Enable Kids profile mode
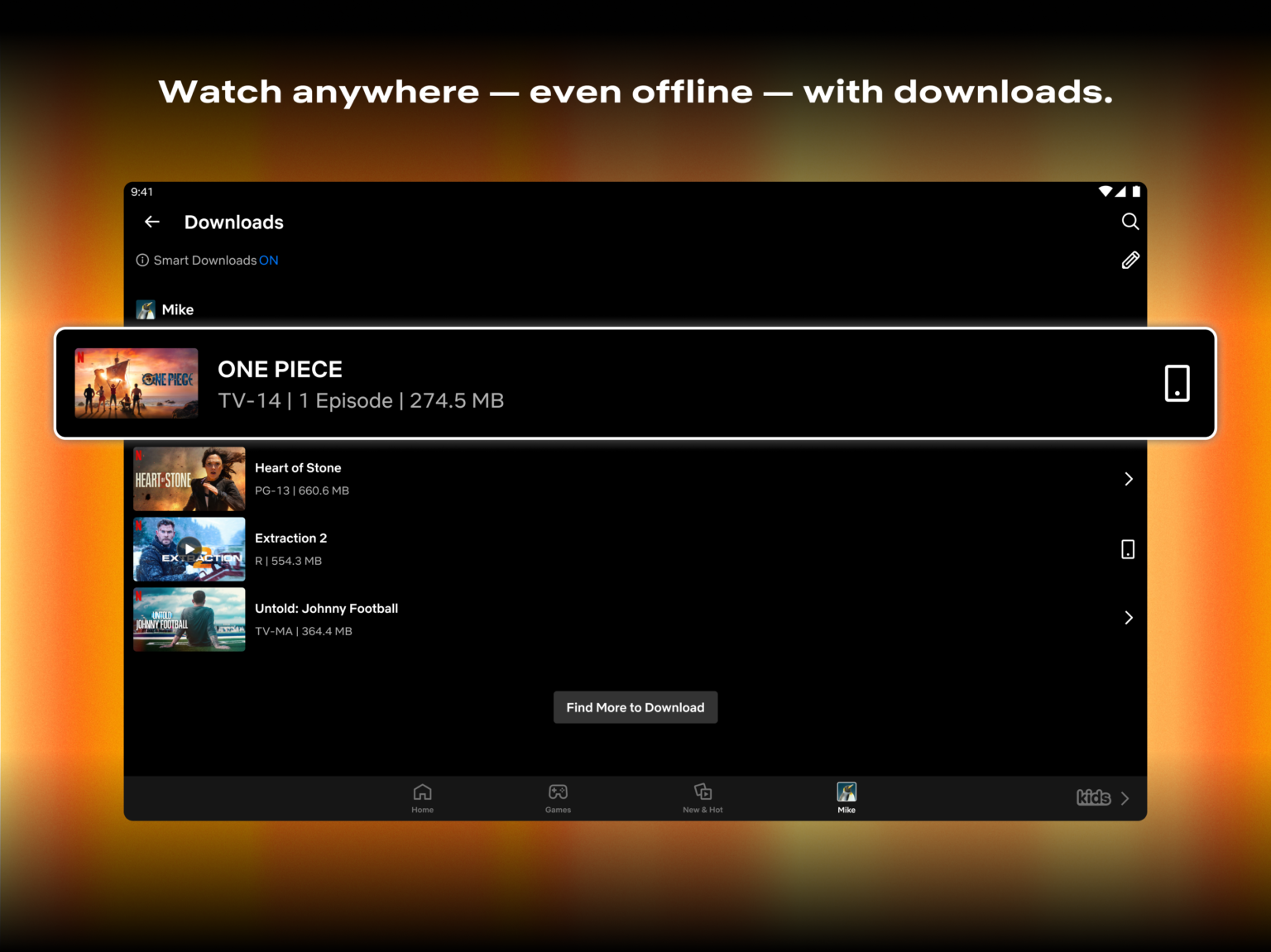 click(x=1094, y=797)
